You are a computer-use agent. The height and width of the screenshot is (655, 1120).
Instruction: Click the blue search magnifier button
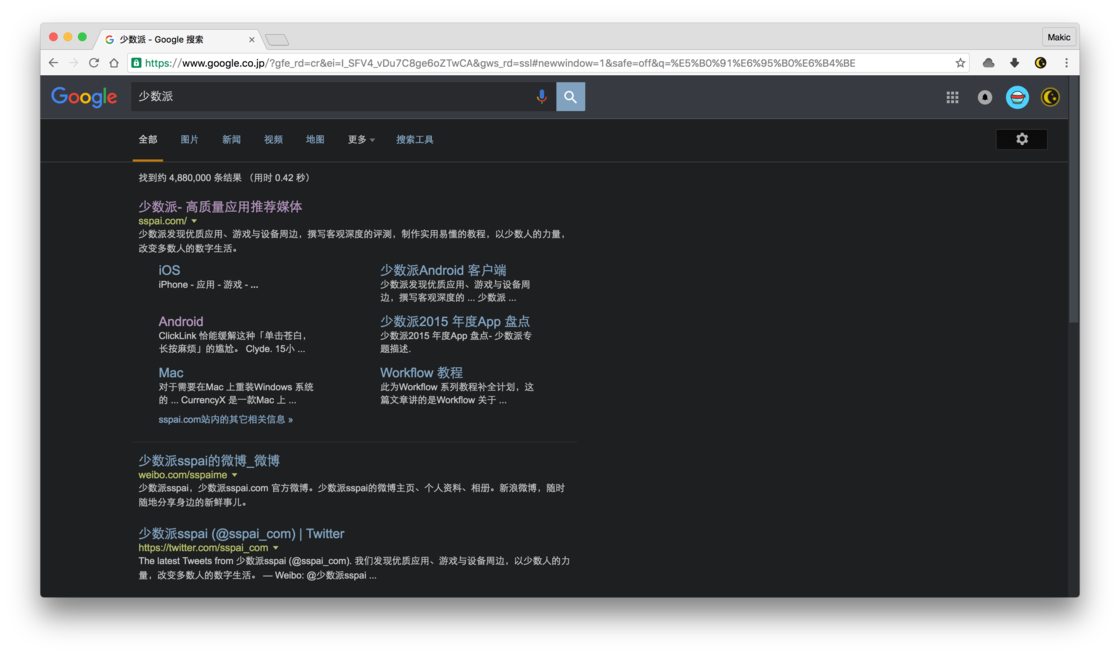coord(570,96)
